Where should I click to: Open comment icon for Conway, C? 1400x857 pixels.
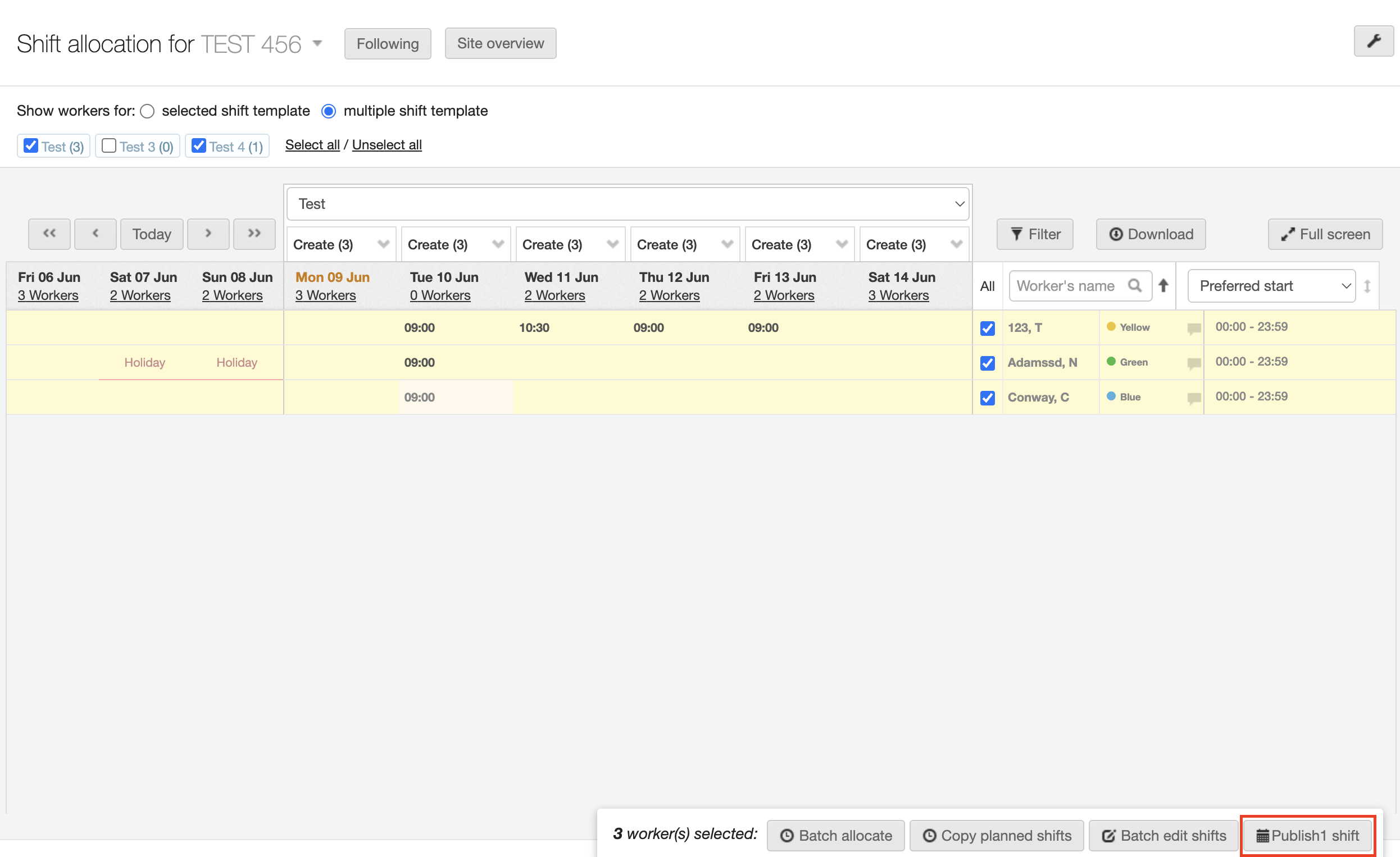tap(1194, 398)
